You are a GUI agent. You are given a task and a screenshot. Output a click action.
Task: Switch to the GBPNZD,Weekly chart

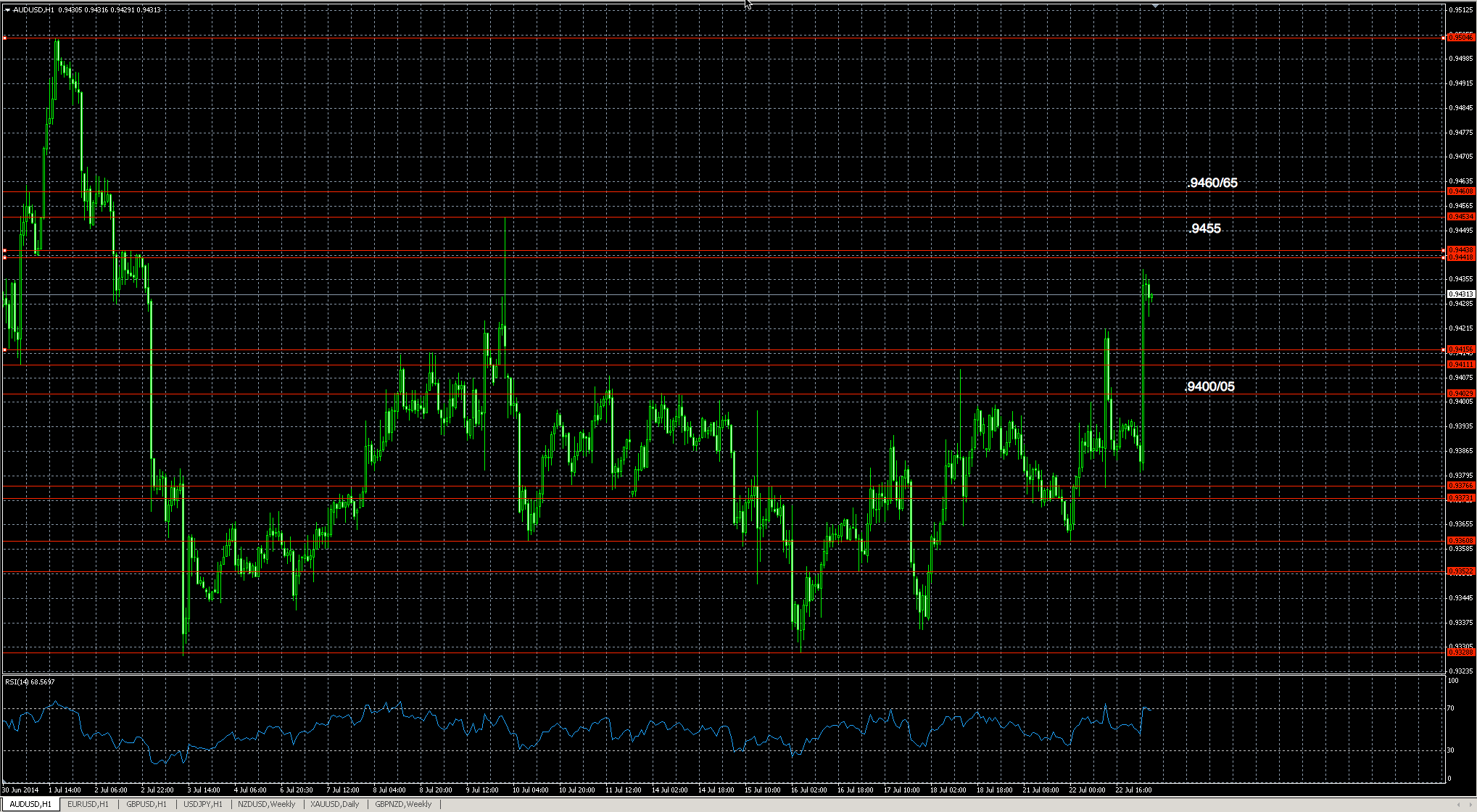point(403,805)
